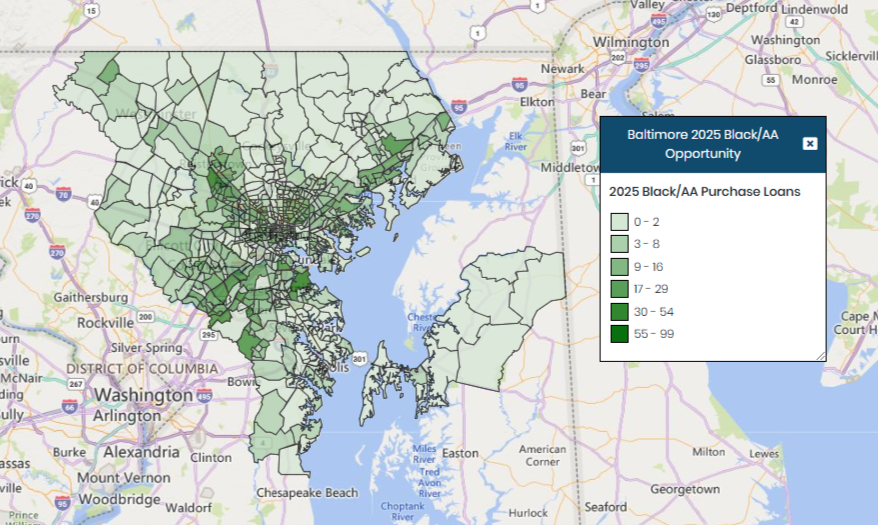Screen dimensions: 878x525
Task: Click the route 55 shield beside Monroe
Action: (x=771, y=80)
